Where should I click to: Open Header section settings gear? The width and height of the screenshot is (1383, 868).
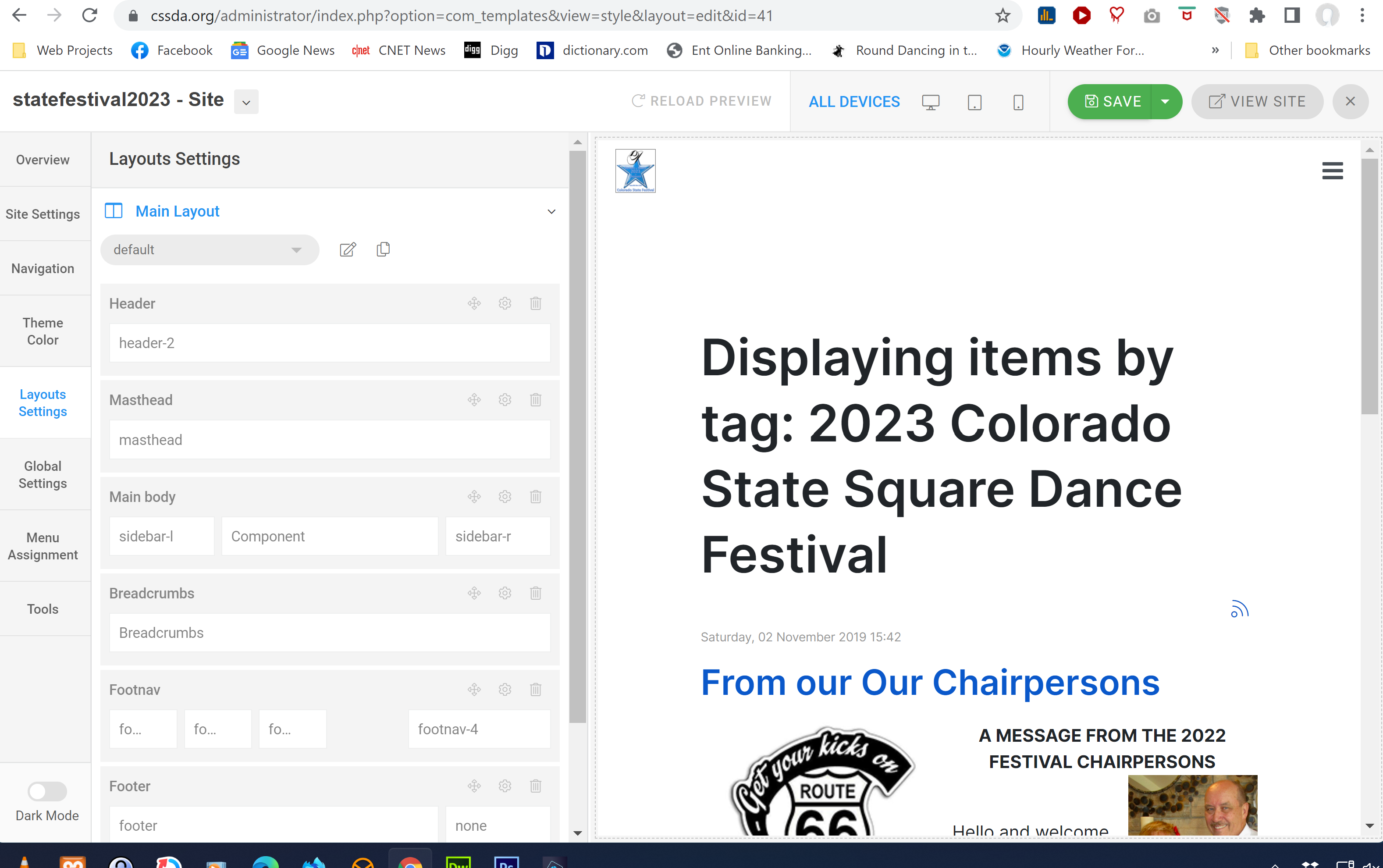[505, 304]
